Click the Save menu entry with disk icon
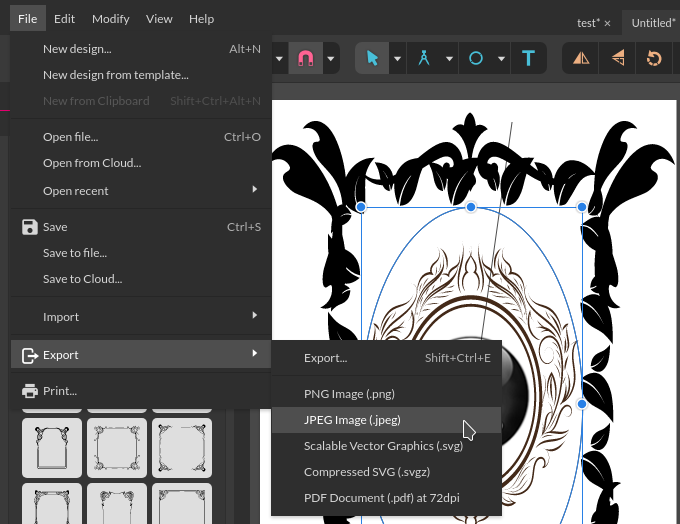This screenshot has height=524, width=680. click(141, 227)
